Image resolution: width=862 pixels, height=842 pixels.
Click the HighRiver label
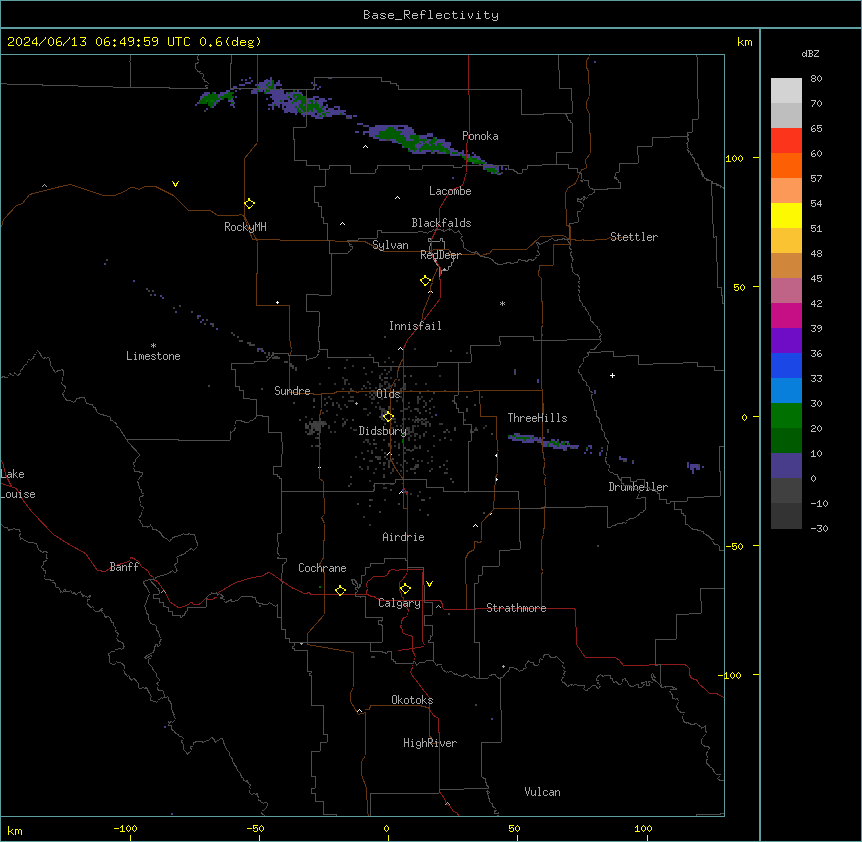(x=430, y=743)
